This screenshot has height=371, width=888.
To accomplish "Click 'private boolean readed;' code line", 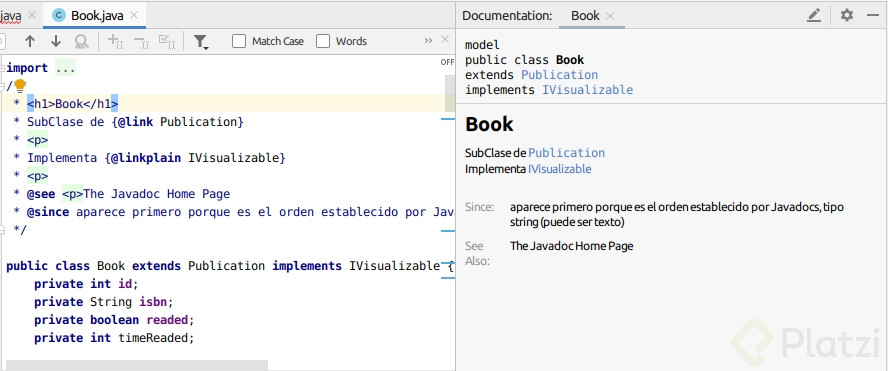I will point(114,320).
